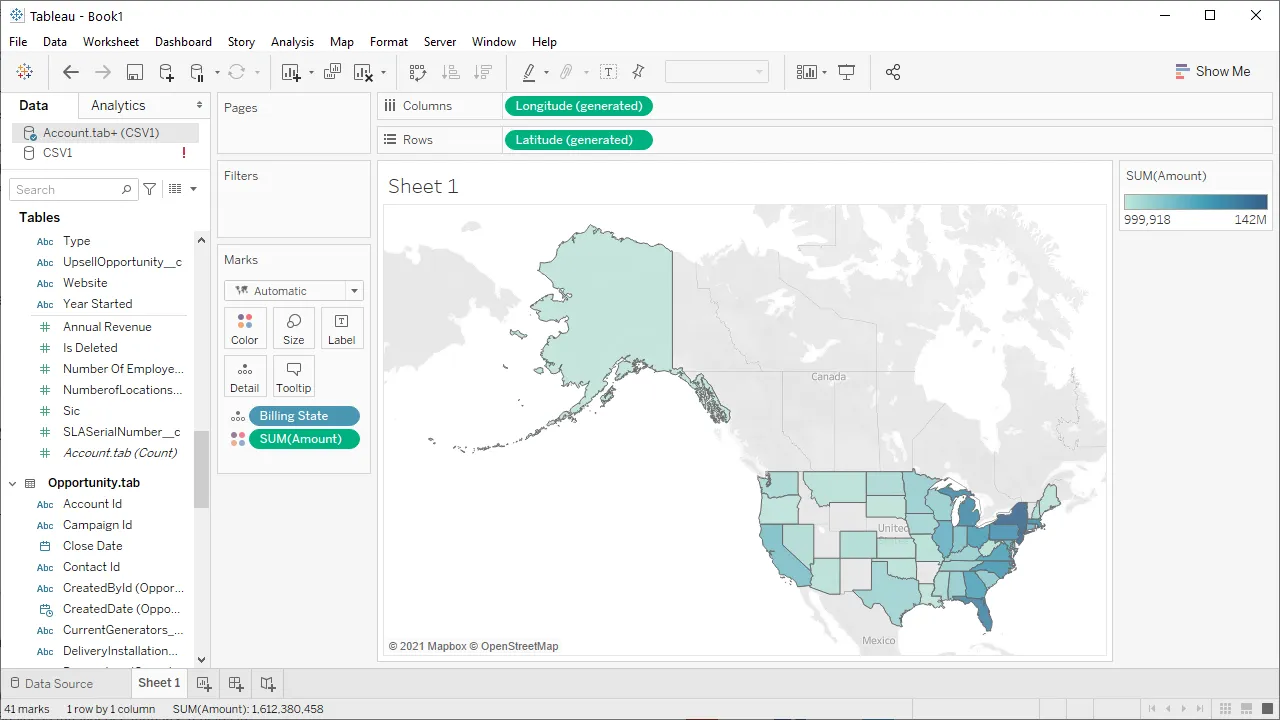Switch to the Analytics pane
Screen dimensions: 1280x720
pos(118,104)
